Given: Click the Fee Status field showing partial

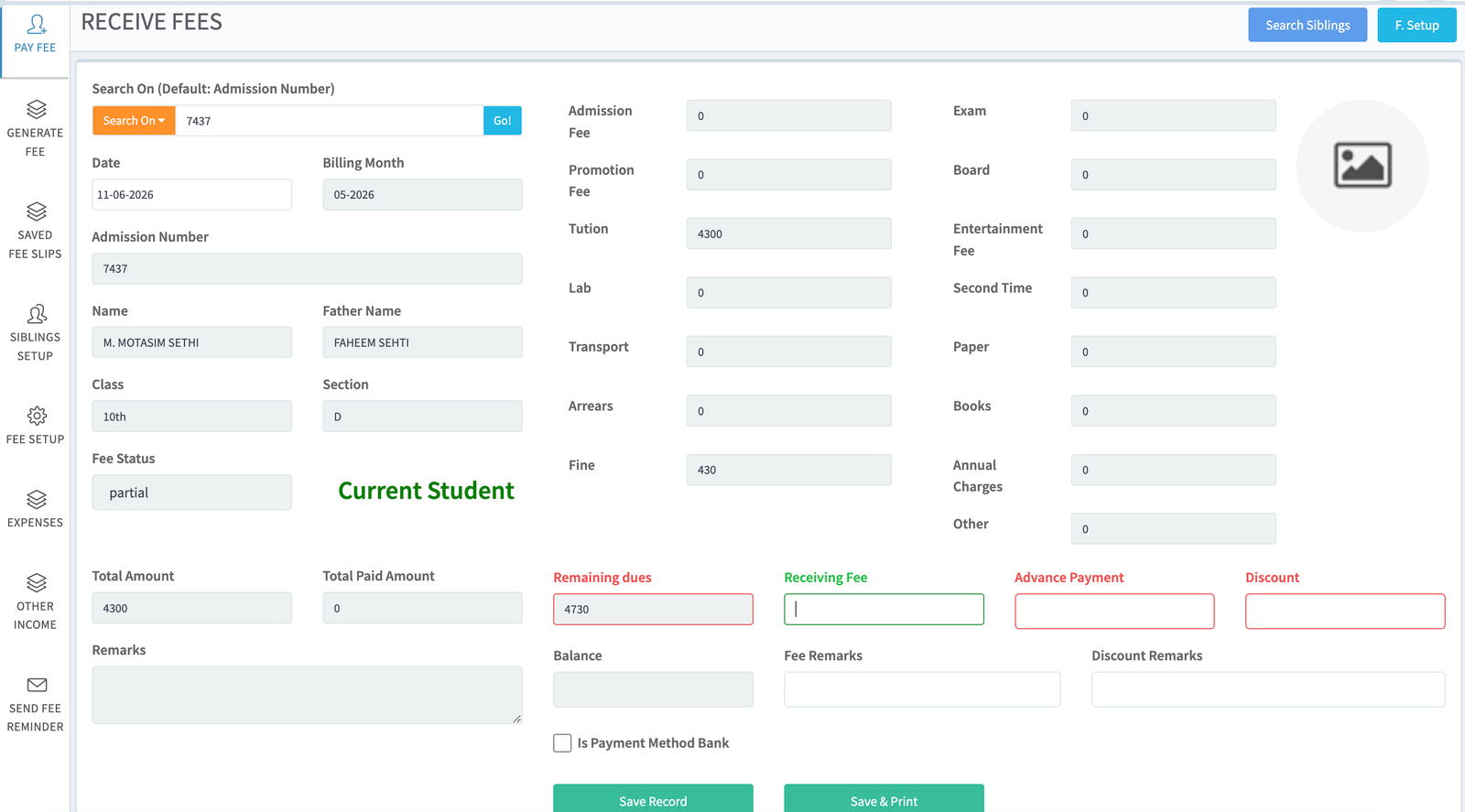Looking at the screenshot, I should [x=192, y=493].
